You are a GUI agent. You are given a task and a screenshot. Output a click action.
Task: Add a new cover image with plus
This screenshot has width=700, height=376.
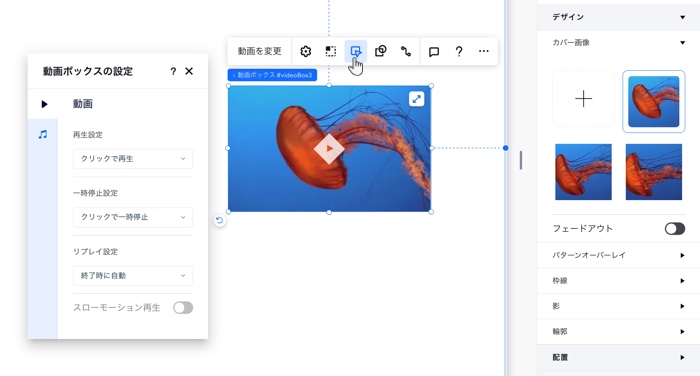(583, 99)
